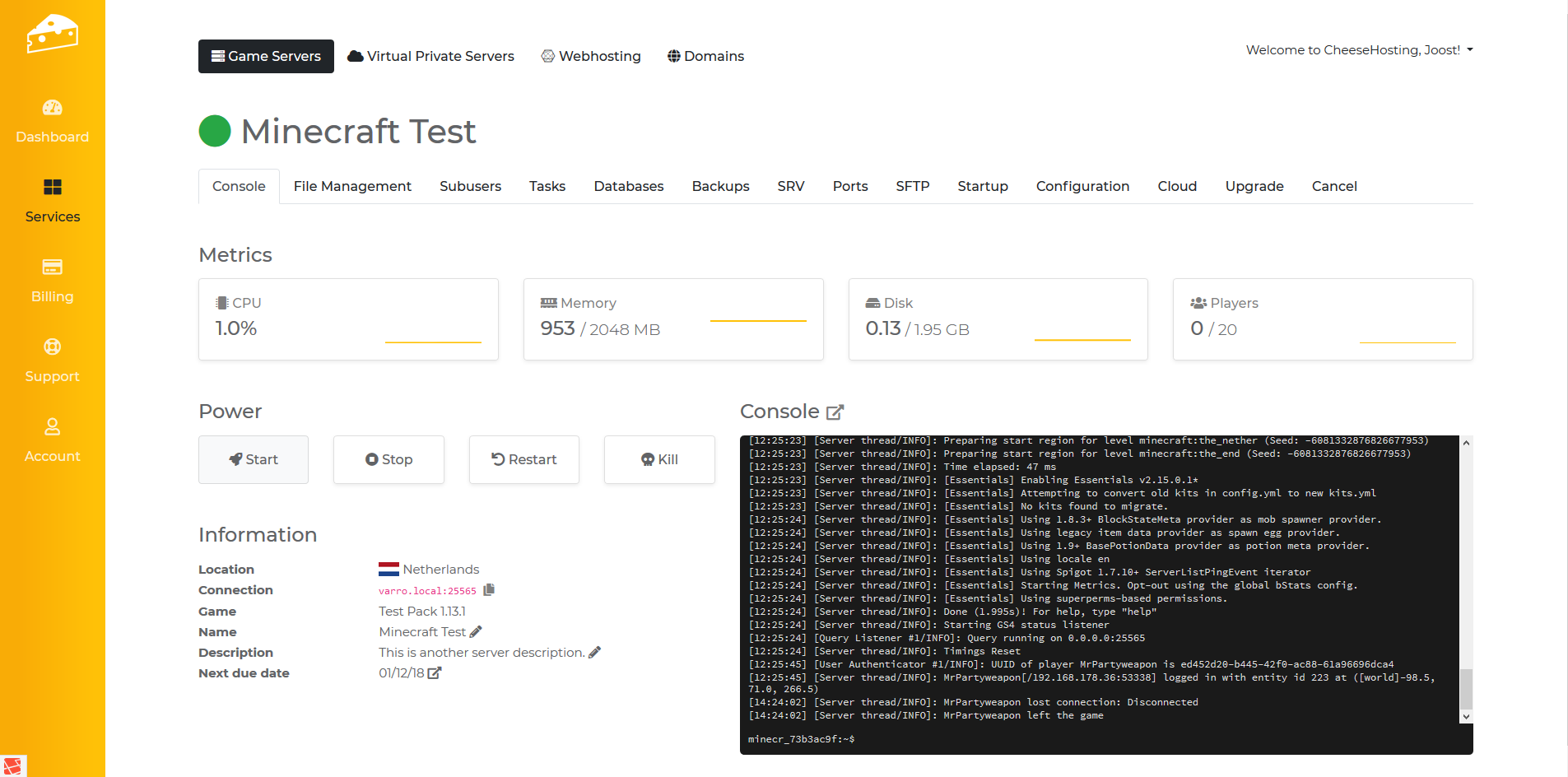
Task: Expand the Welcome Joost user dropdown
Action: [1359, 50]
